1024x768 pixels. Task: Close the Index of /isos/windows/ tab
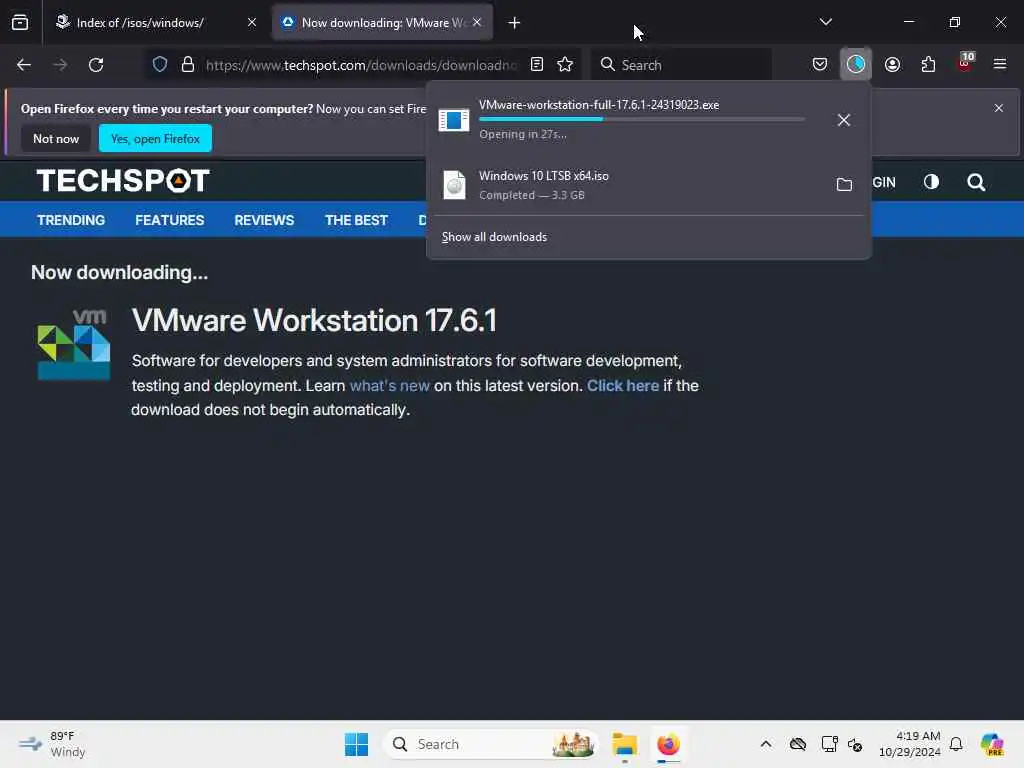pyautogui.click(x=252, y=23)
